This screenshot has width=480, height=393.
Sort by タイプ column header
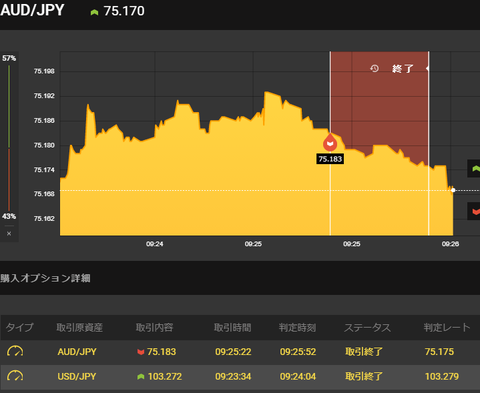pos(20,327)
